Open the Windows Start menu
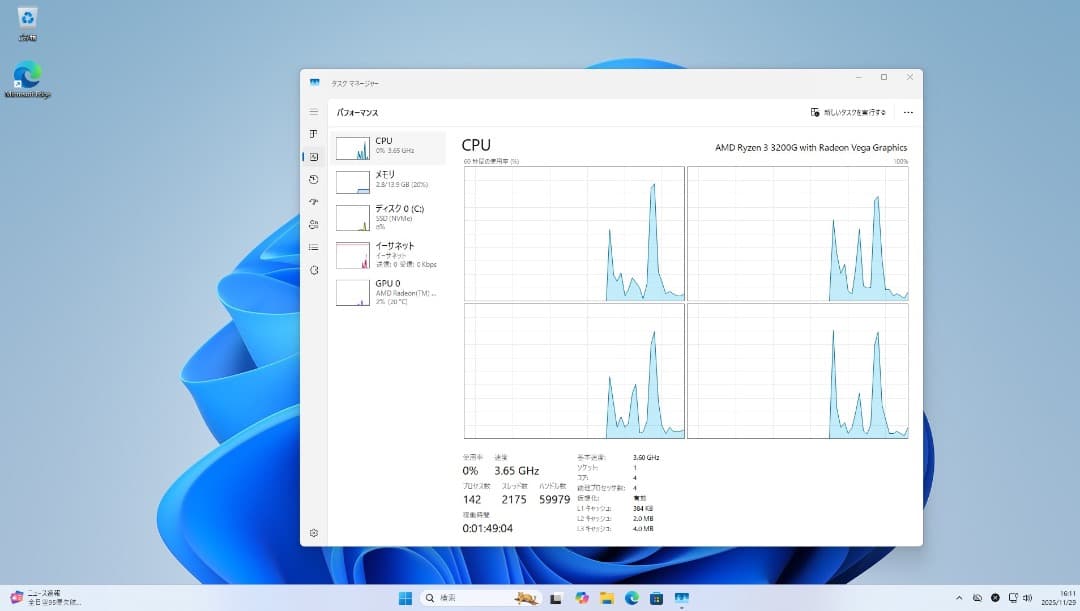 coord(405,597)
